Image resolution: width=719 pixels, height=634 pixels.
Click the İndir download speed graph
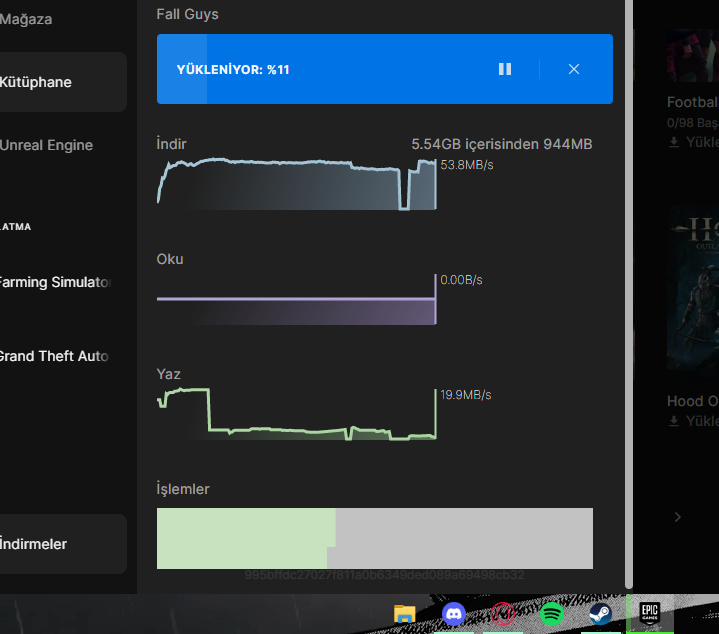[296, 184]
